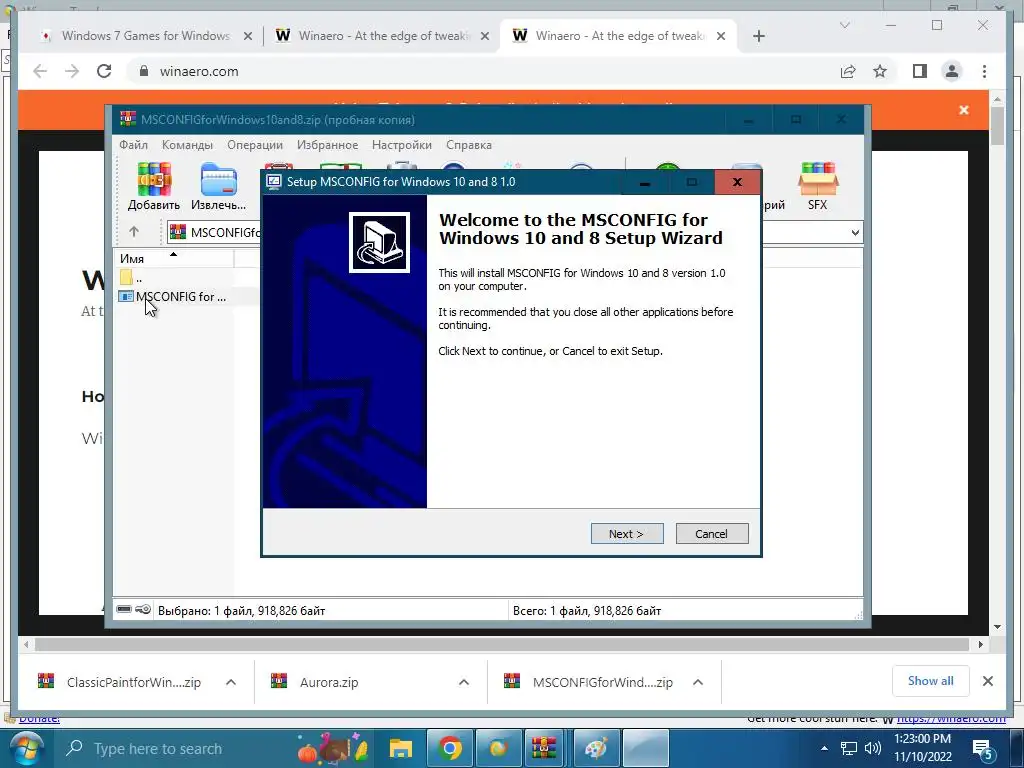Close the middle Winaero tab
The height and width of the screenshot is (768, 1024).
tap(485, 37)
